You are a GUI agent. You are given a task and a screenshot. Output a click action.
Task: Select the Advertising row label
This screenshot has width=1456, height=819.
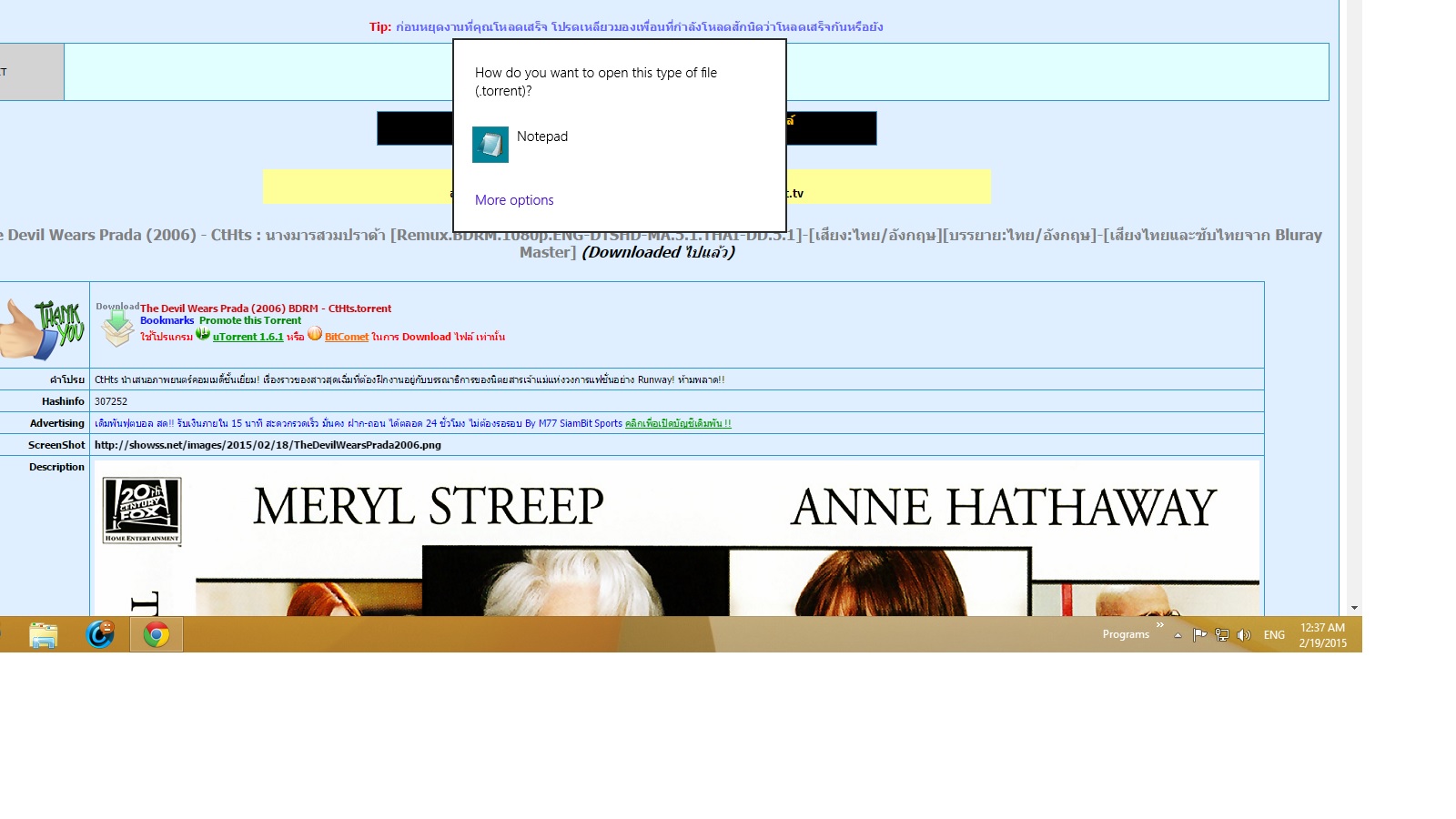coord(57,423)
